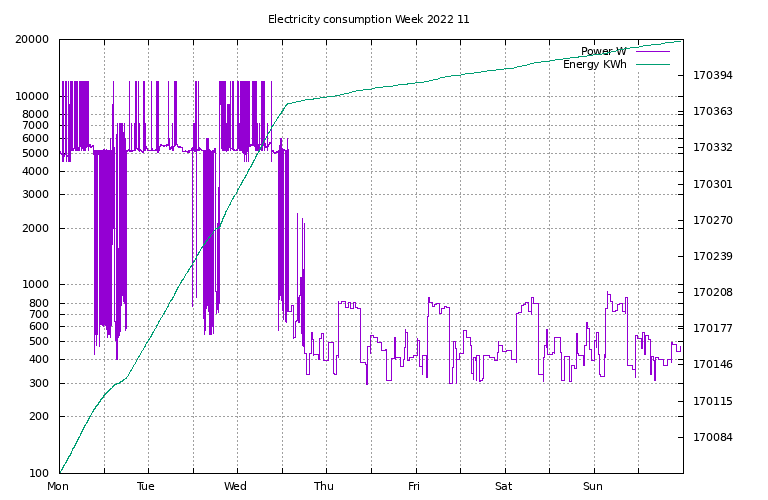The image size is (768, 500).
Task: Select the "Energy KWh" legend label
Action: pyautogui.click(x=595, y=64)
